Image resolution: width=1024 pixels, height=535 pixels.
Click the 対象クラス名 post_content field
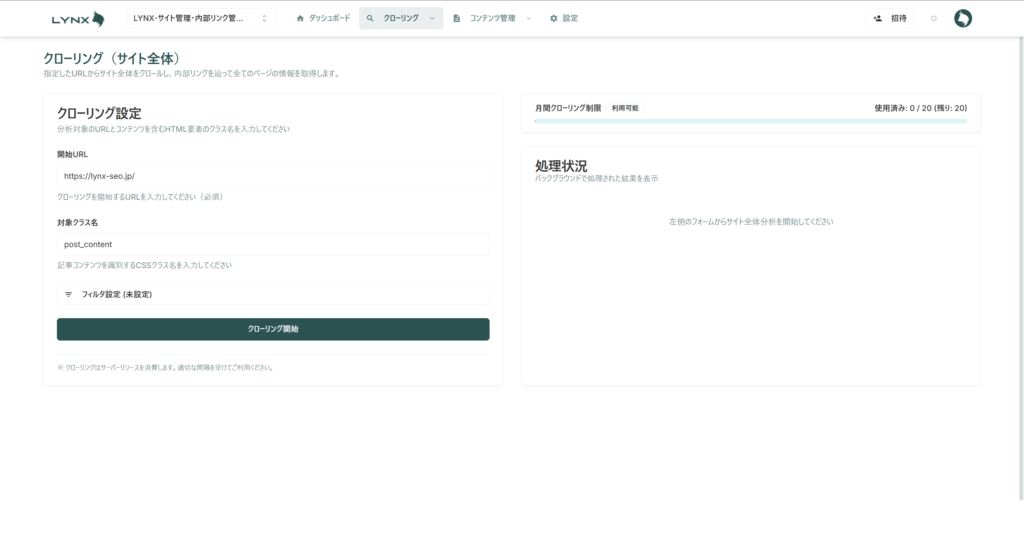pos(273,244)
